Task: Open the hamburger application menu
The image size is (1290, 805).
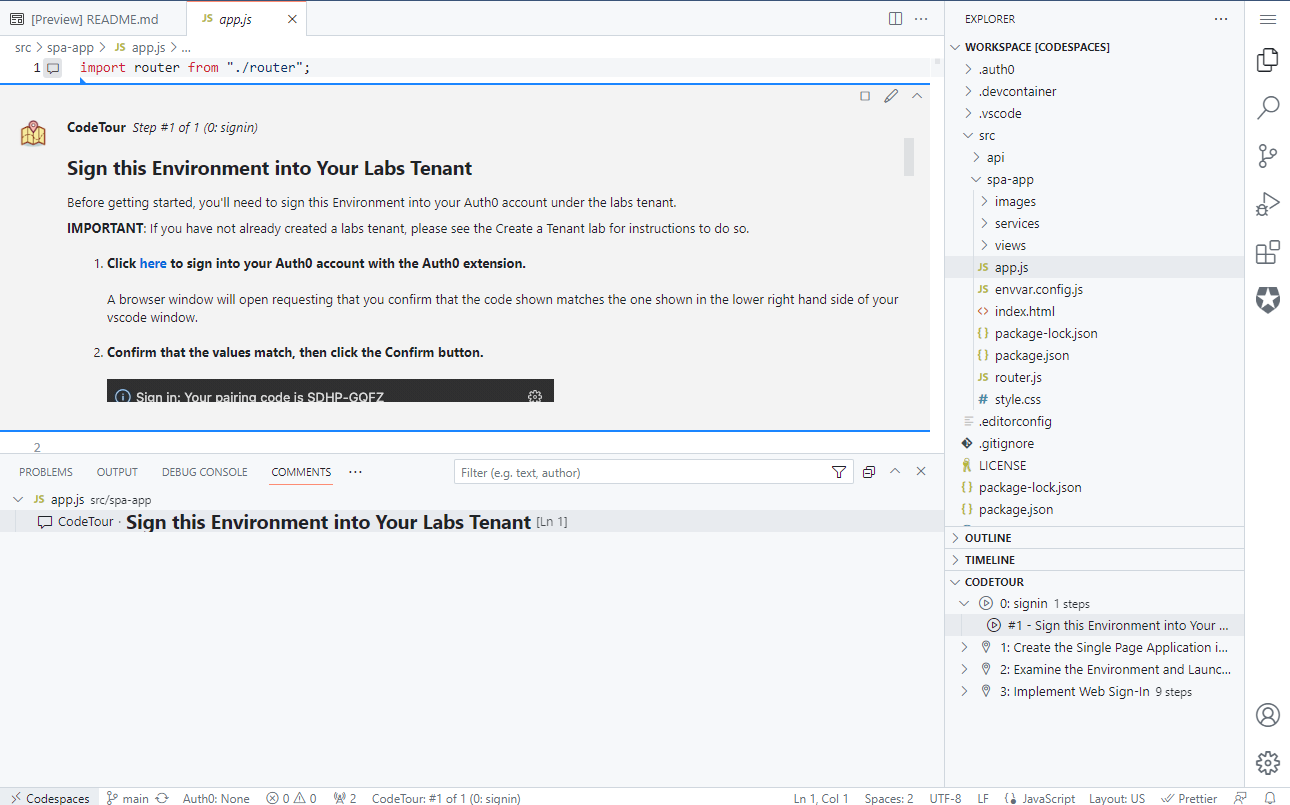Action: coord(1267,18)
